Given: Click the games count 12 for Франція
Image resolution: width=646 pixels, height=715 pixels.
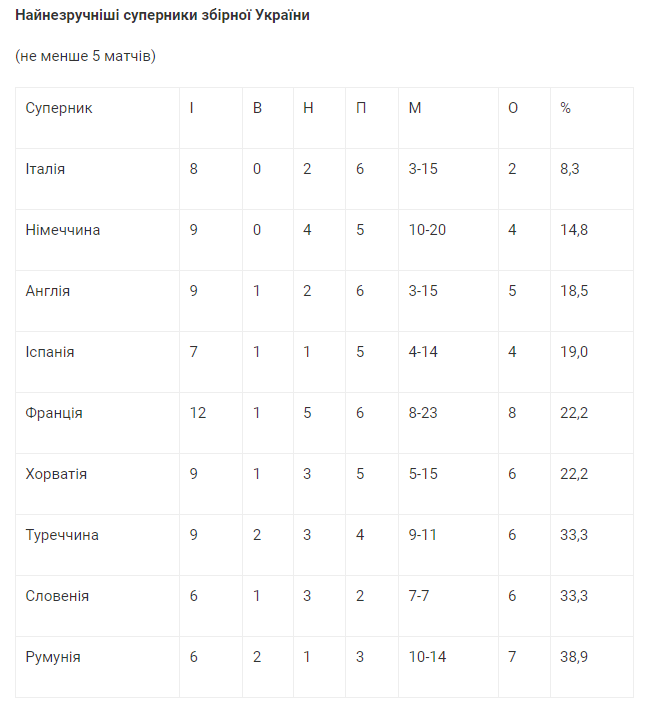Looking at the screenshot, I should [x=198, y=413].
